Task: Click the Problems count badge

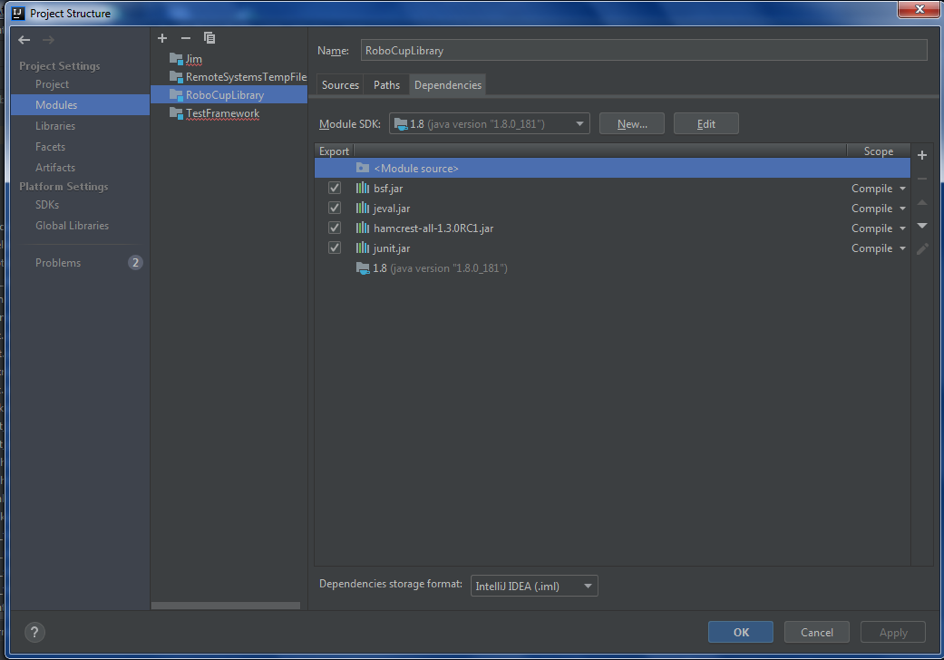Action: click(135, 263)
